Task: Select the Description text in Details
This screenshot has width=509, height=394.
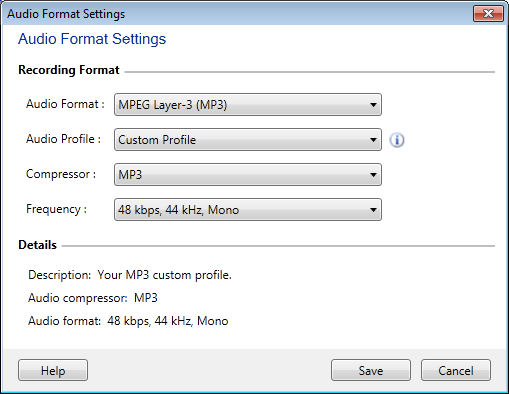Action: (x=130, y=275)
